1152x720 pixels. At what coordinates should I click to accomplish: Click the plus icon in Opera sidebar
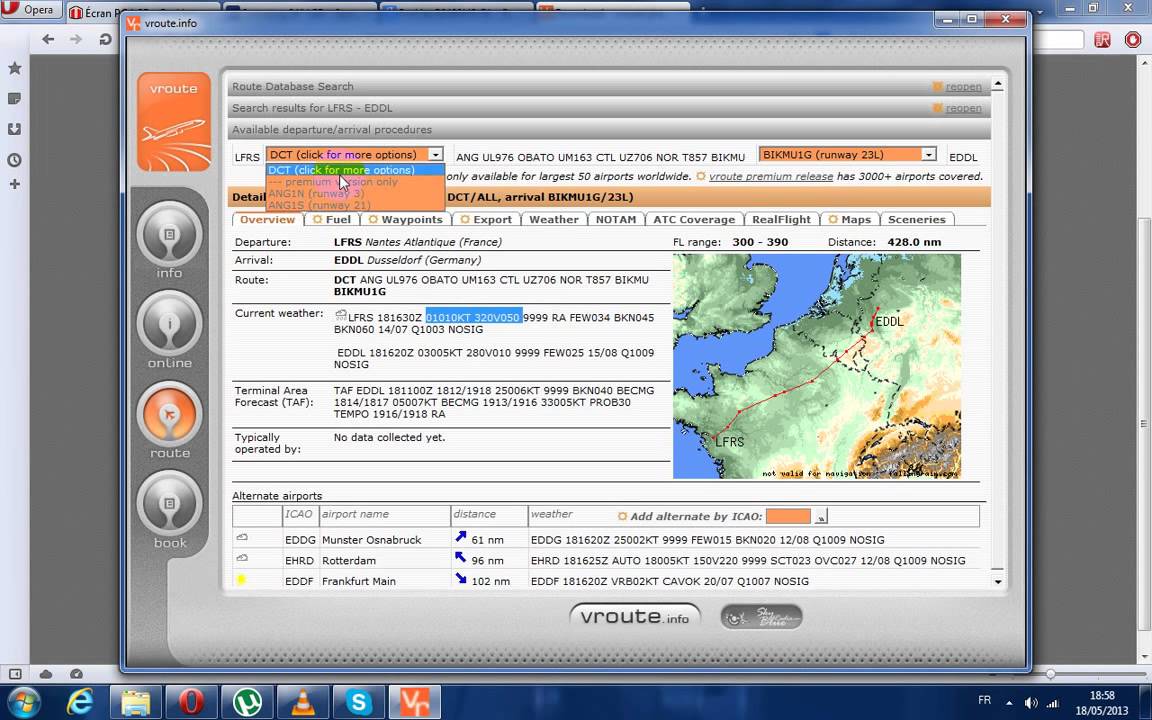(15, 184)
